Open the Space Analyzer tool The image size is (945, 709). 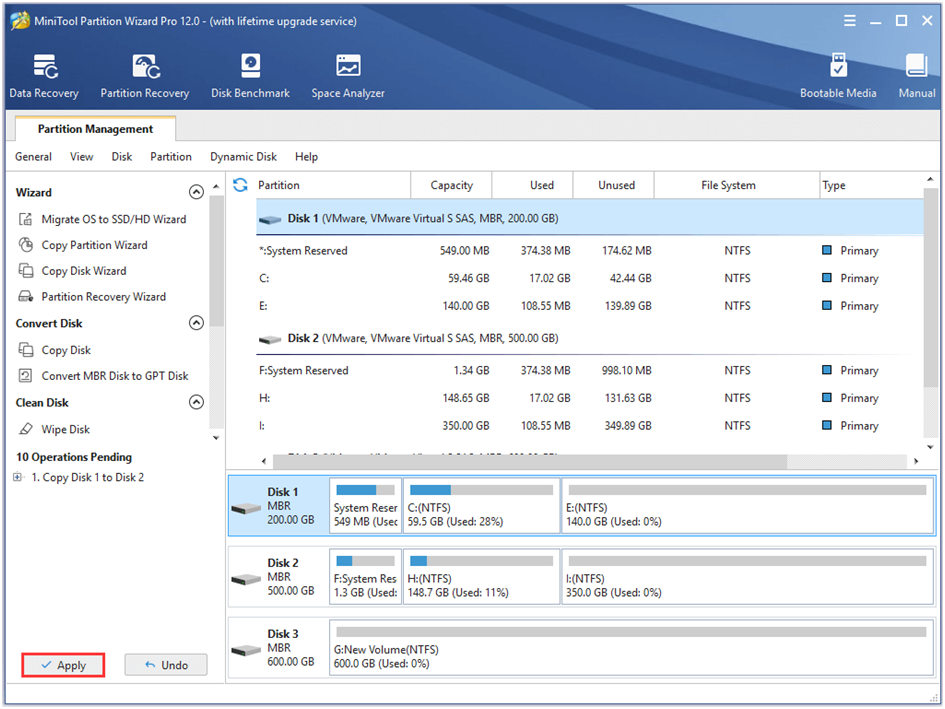(348, 75)
